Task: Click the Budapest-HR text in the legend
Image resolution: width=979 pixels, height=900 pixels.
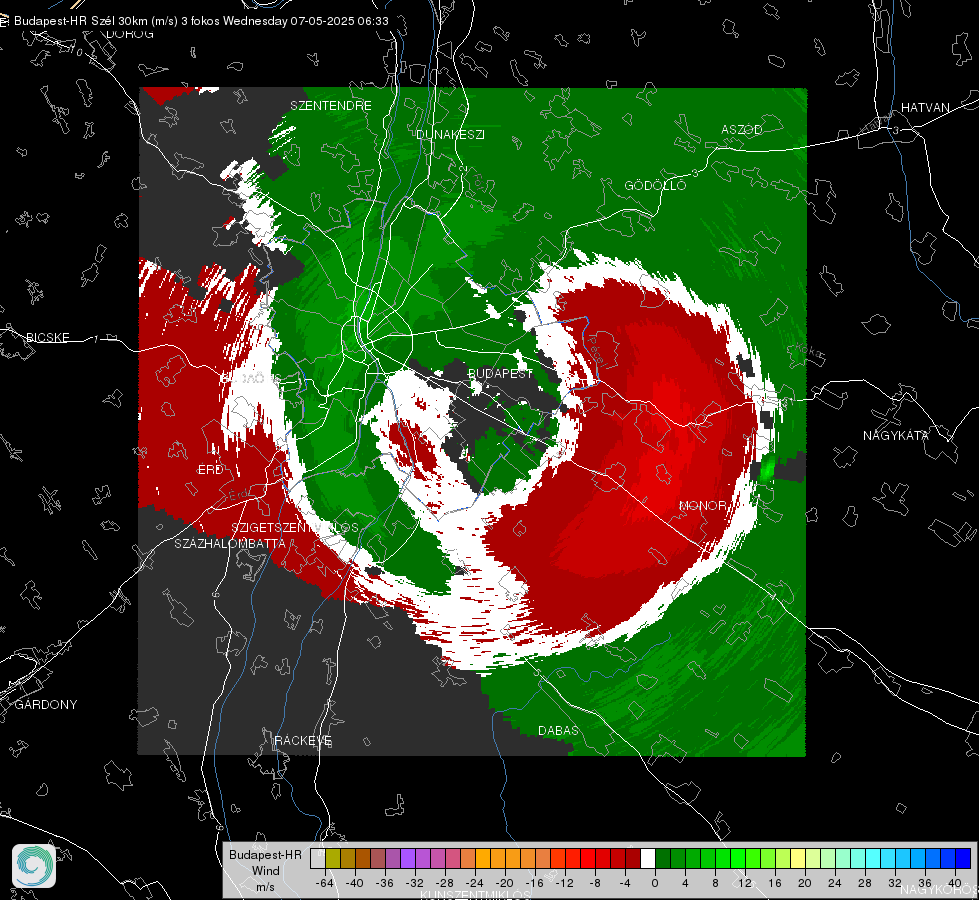Action: click(265, 854)
